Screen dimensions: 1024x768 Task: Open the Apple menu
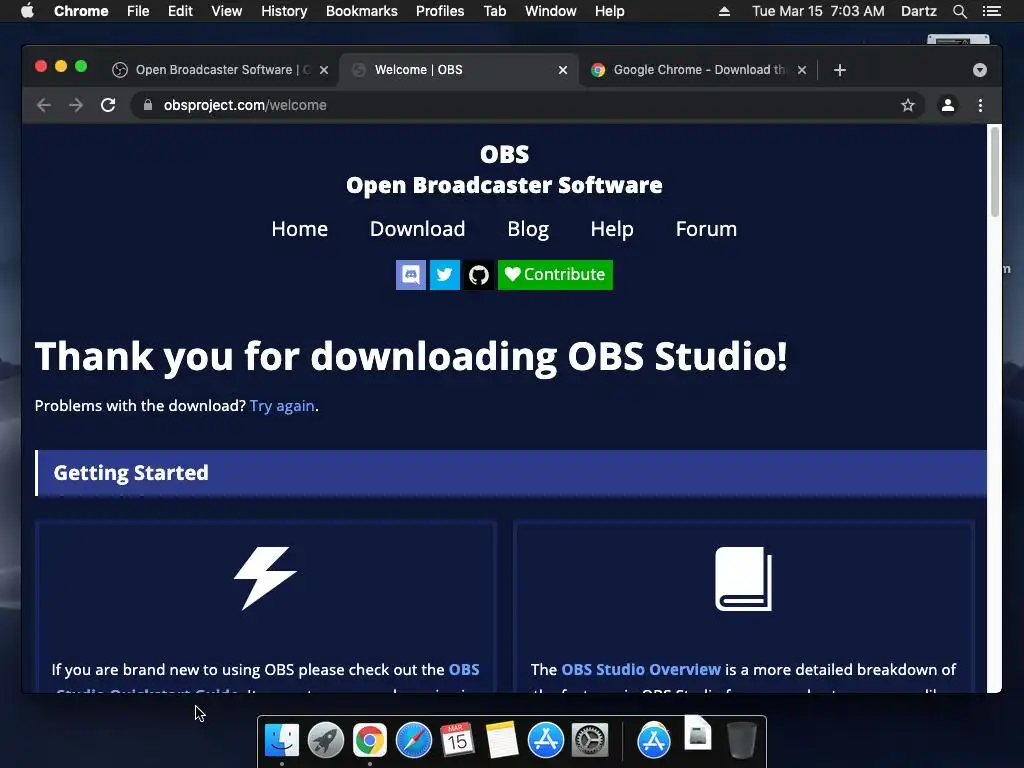click(x=27, y=10)
